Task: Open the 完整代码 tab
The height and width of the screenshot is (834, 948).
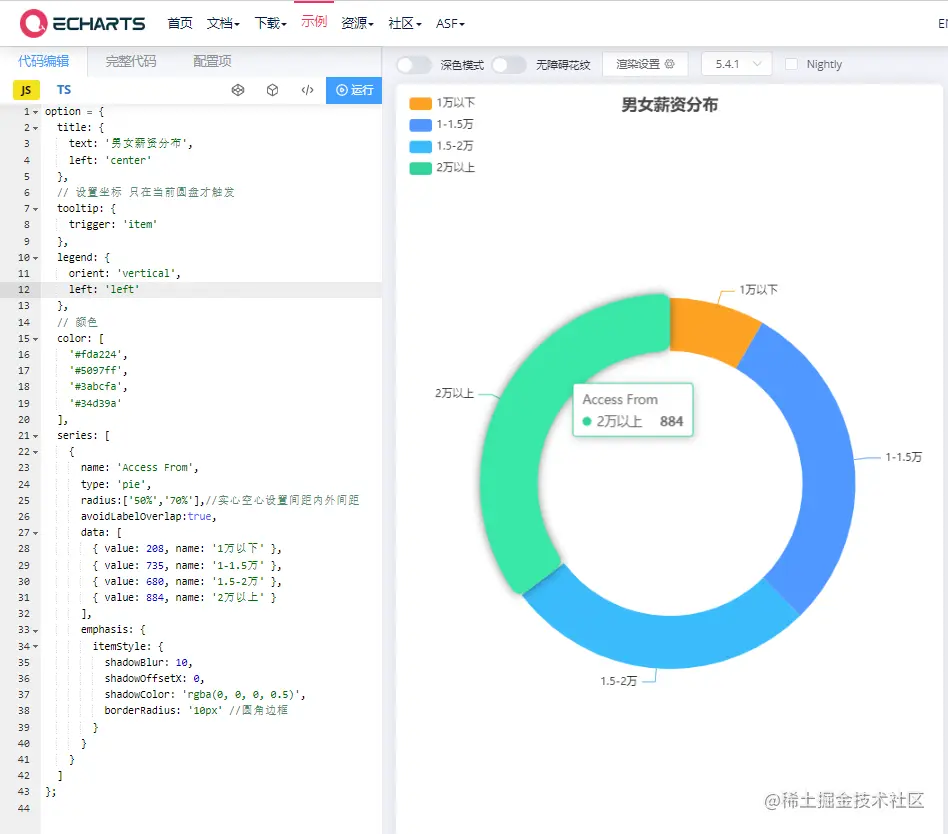Action: point(131,61)
